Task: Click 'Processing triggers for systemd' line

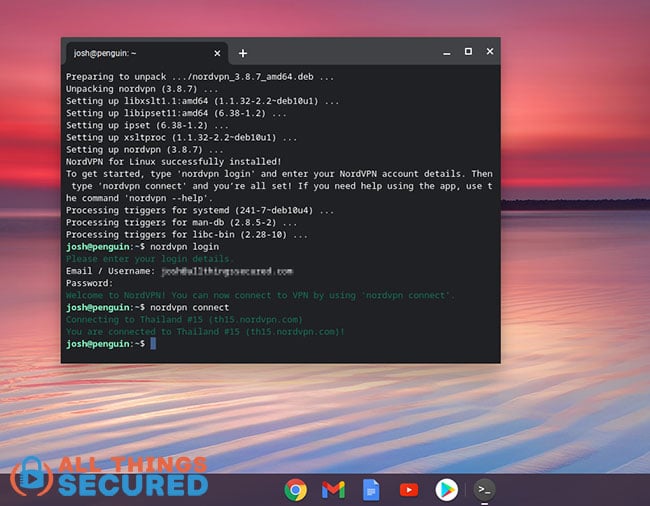Action: coord(200,210)
